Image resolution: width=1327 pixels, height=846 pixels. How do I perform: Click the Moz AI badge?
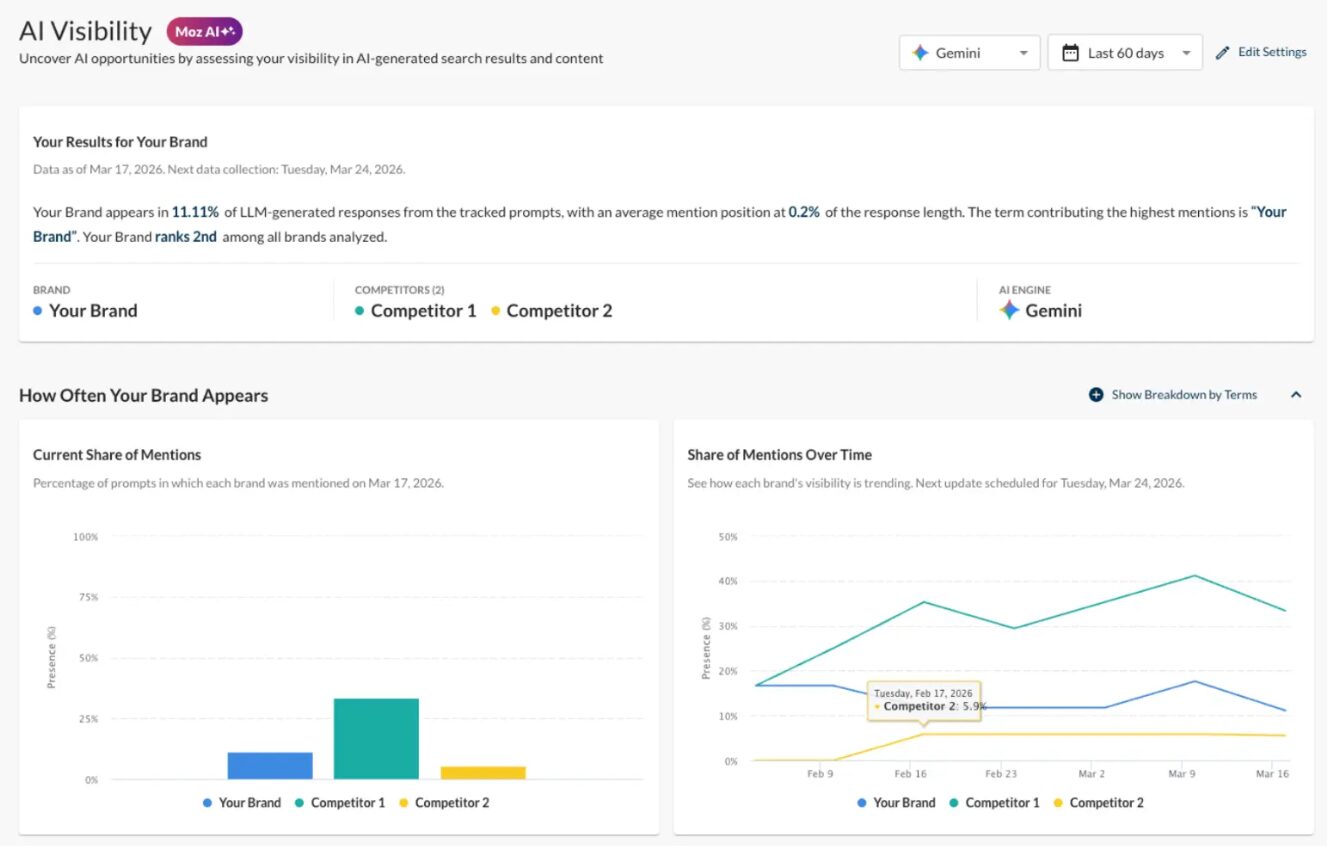click(204, 32)
